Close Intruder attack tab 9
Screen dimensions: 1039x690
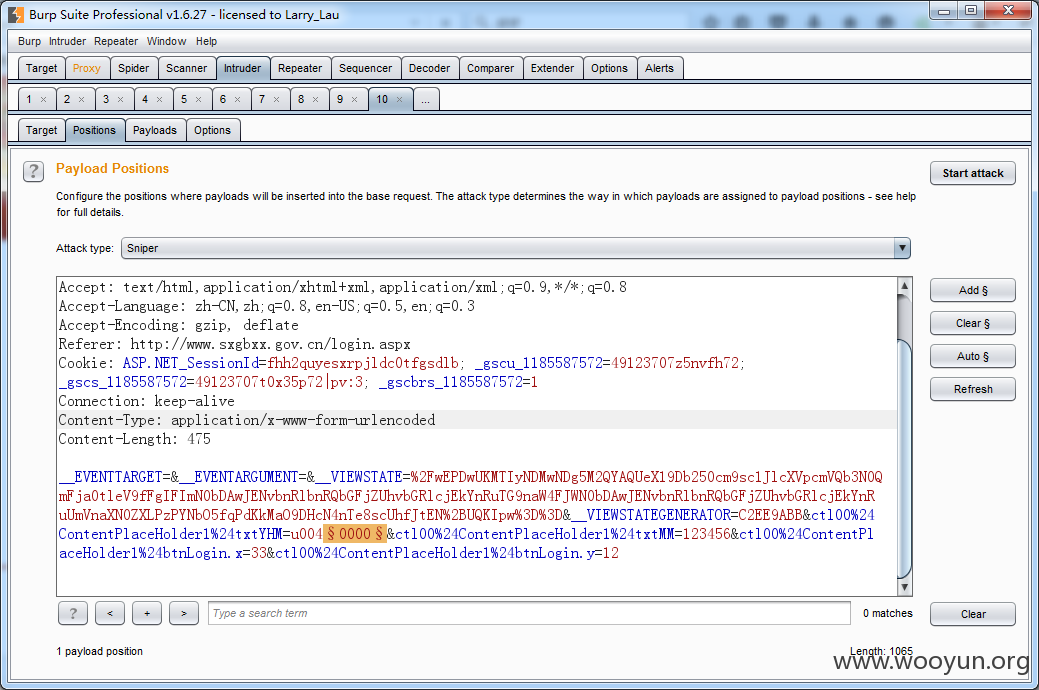(355, 99)
